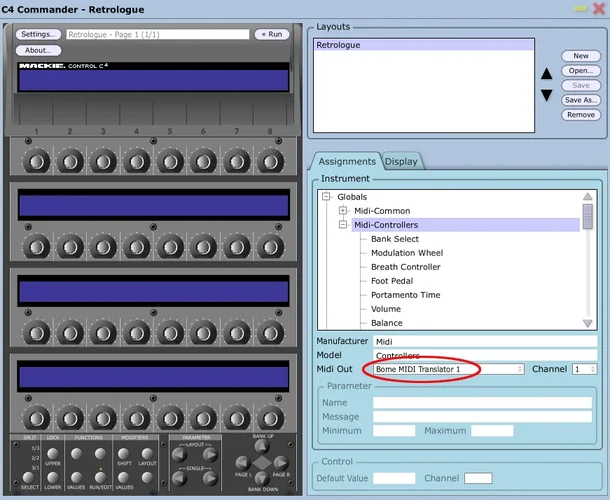Move selected layout up with the up arrow
Viewport: 610px width, 500px height.
pyautogui.click(x=547, y=74)
